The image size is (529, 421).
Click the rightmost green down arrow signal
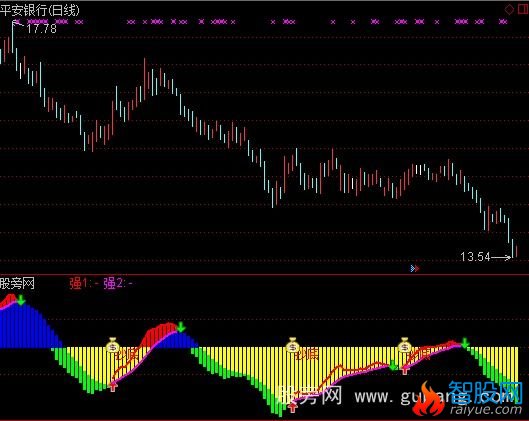coord(465,343)
